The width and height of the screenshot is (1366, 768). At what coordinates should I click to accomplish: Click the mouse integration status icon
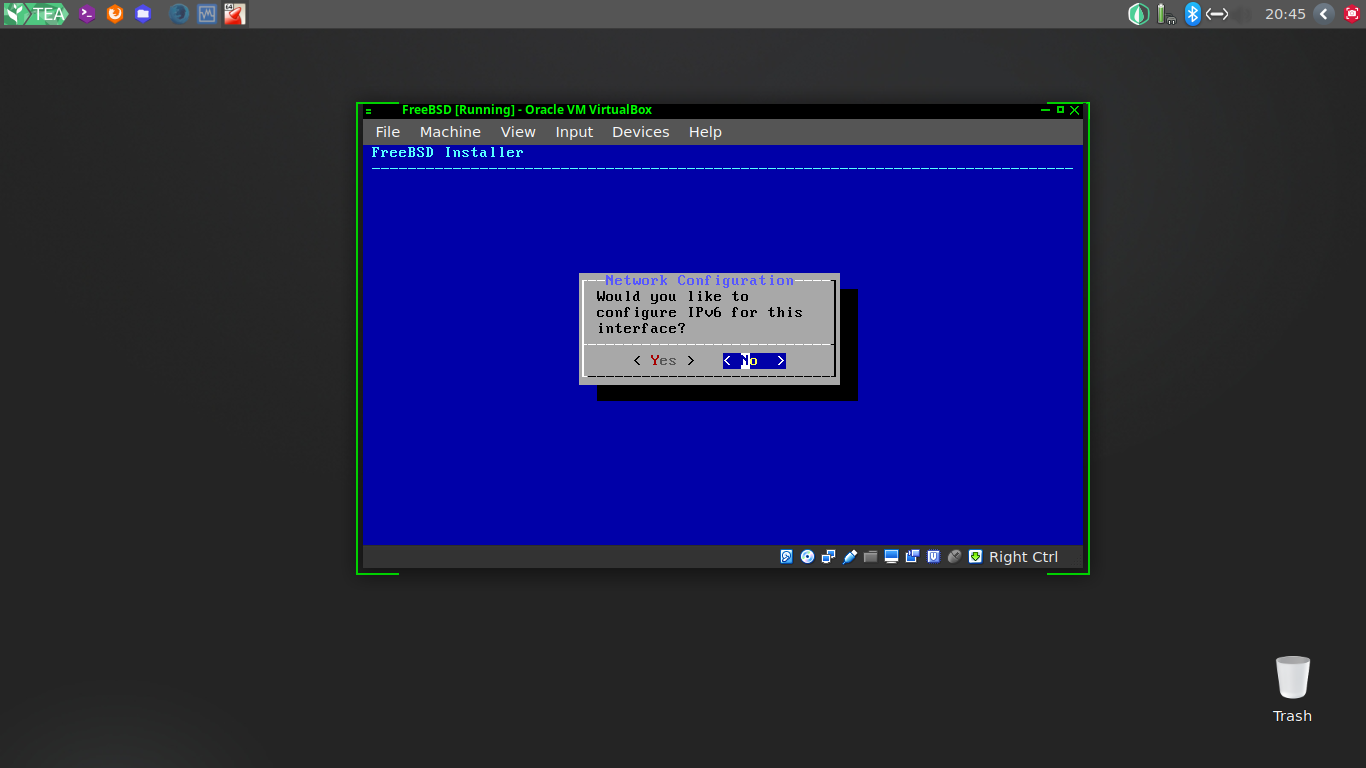tap(954, 557)
